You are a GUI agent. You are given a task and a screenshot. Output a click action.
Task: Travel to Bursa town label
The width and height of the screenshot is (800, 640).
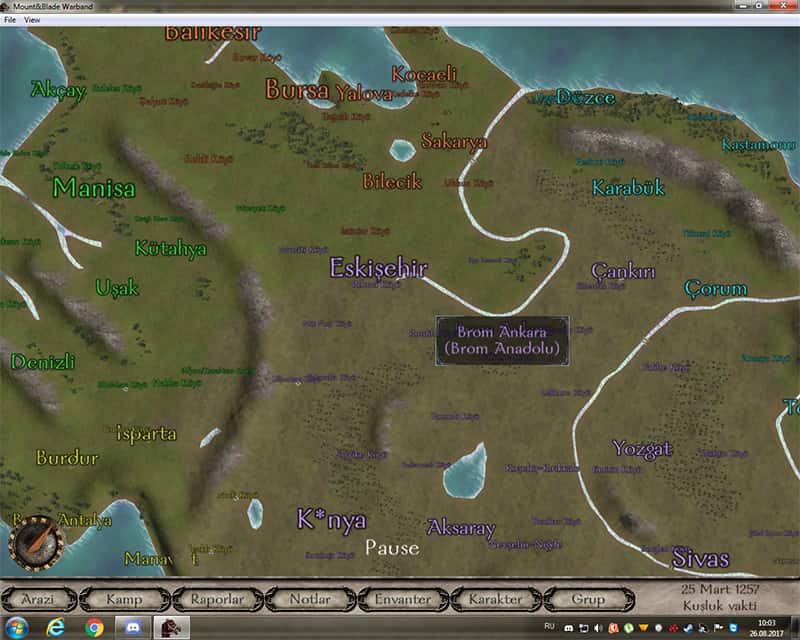point(297,91)
